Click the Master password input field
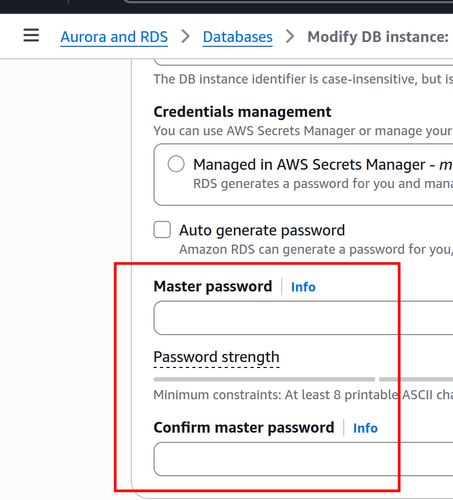The image size is (453, 500). (303, 318)
